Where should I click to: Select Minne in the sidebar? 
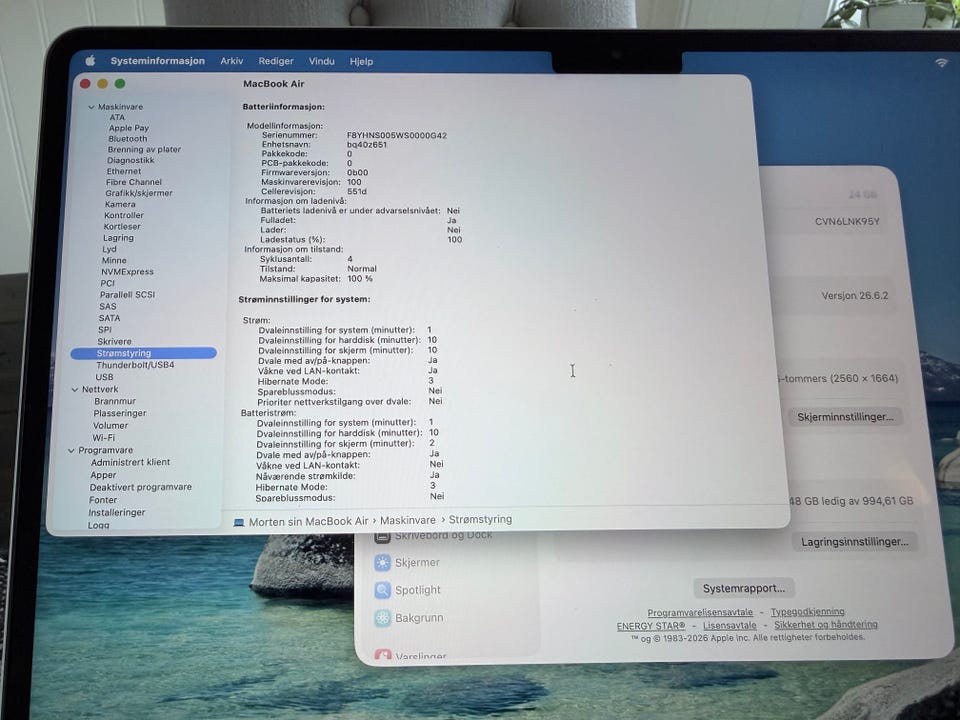(114, 260)
